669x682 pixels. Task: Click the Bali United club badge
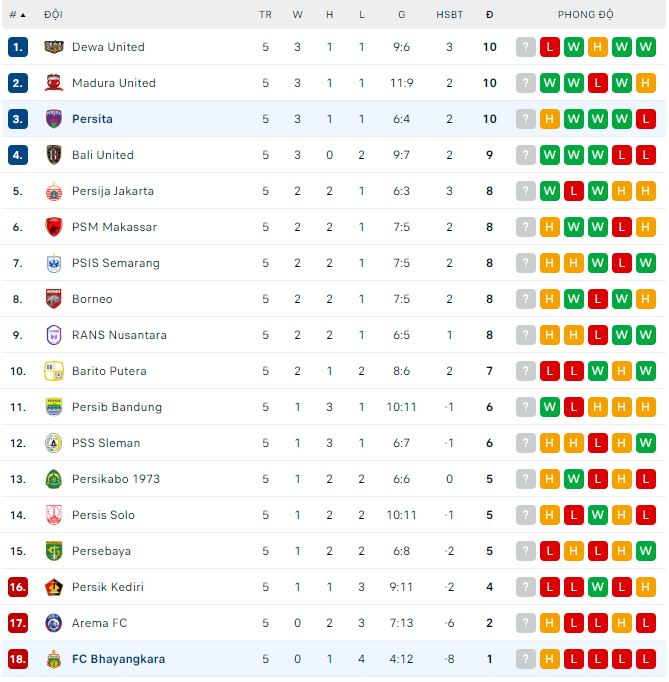(x=54, y=155)
